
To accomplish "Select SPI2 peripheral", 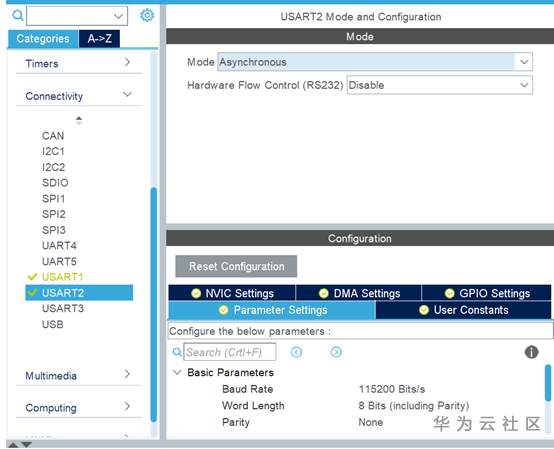I will 54,214.
